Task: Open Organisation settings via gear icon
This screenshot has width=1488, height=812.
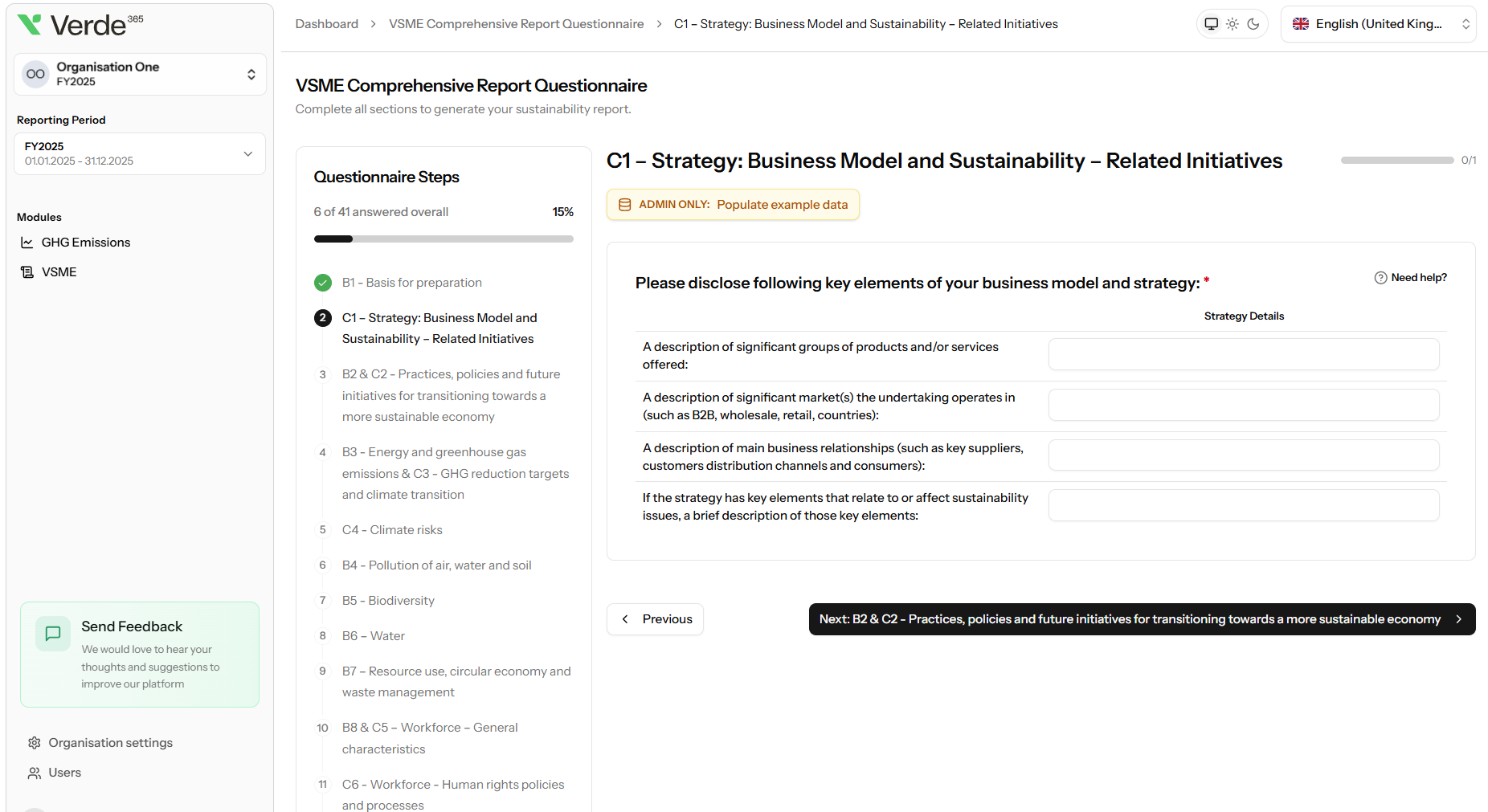Action: pyautogui.click(x=34, y=742)
